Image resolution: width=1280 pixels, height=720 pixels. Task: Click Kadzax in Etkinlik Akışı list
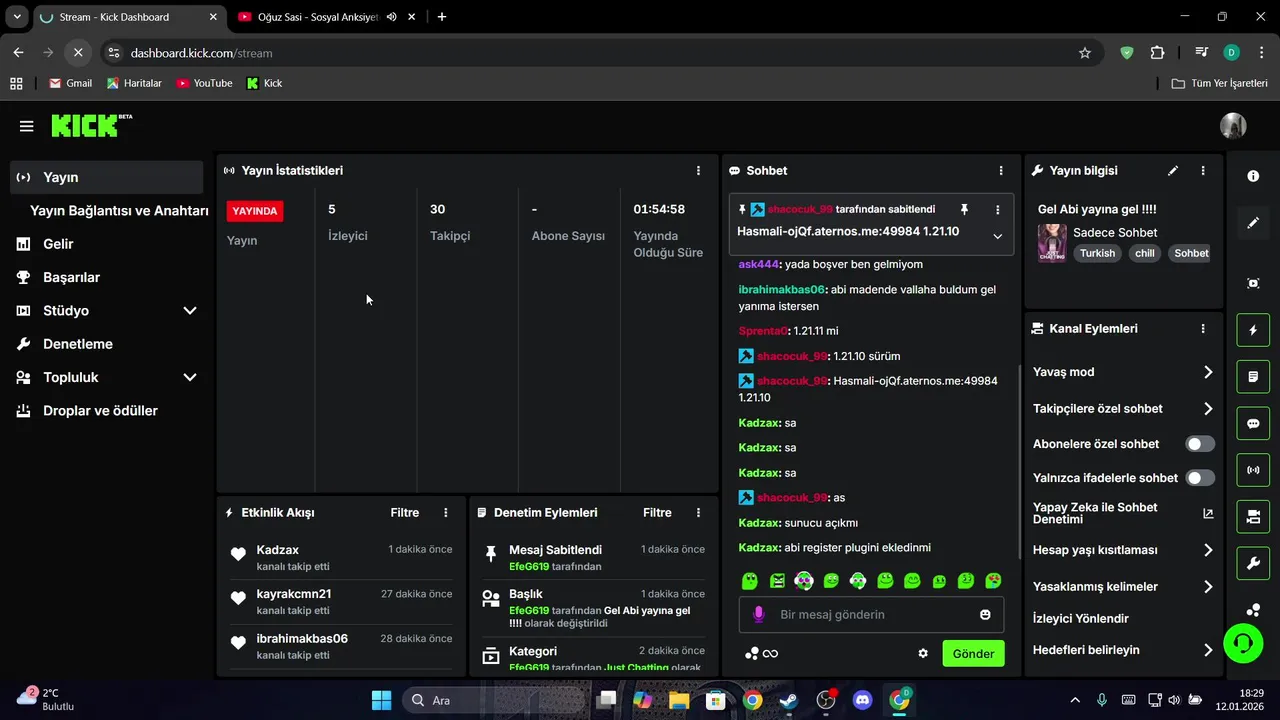[278, 550]
